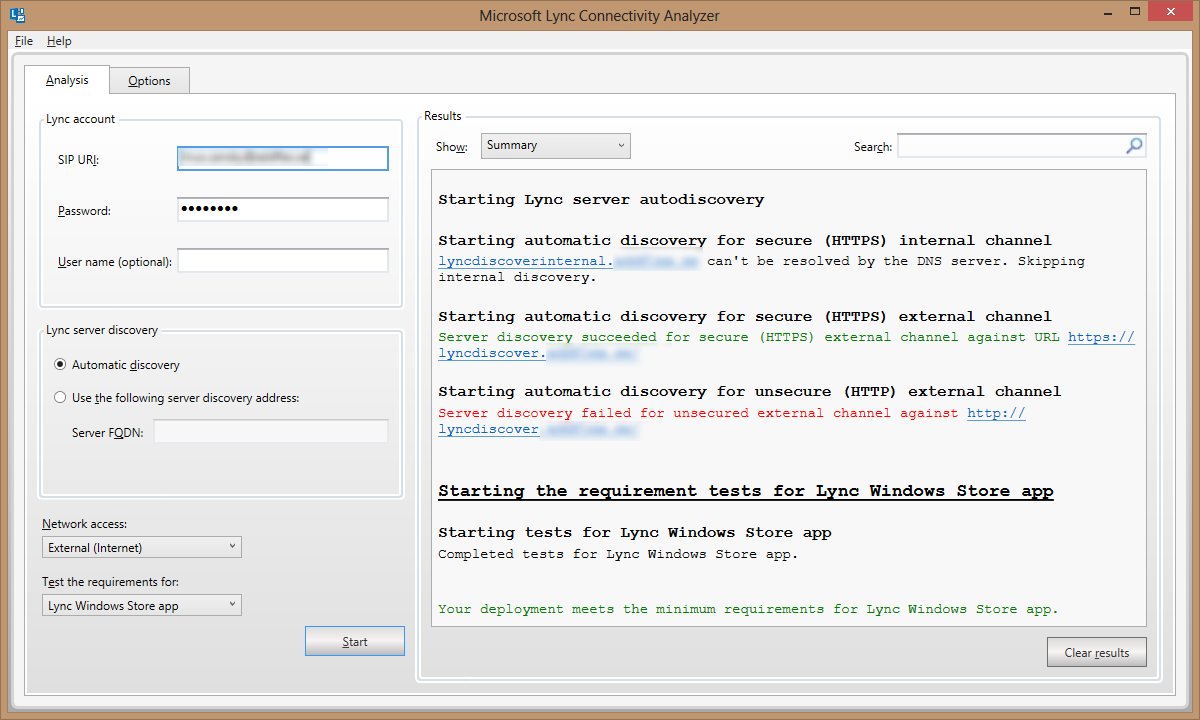
Task: Click 'Starting Lync server autodiscovery' heading
Action: click(601, 199)
